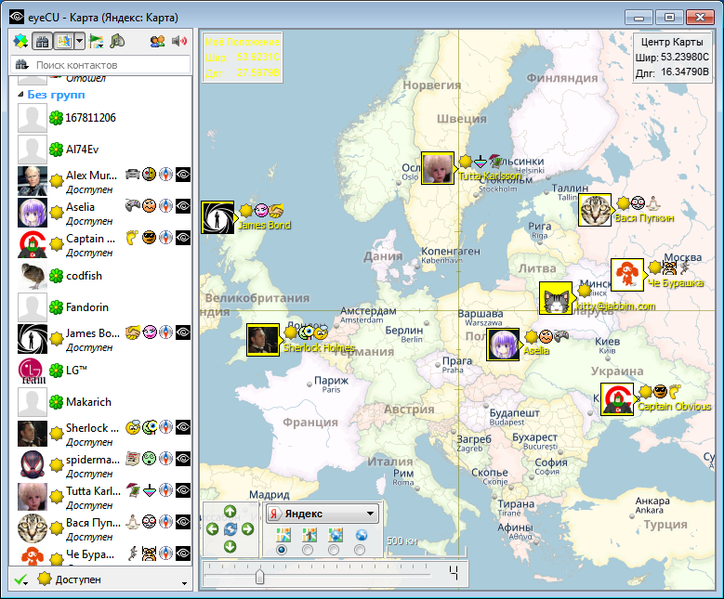Open the dropdown arrow beside map button
Image resolution: width=724 pixels, height=599 pixels.
point(79,41)
